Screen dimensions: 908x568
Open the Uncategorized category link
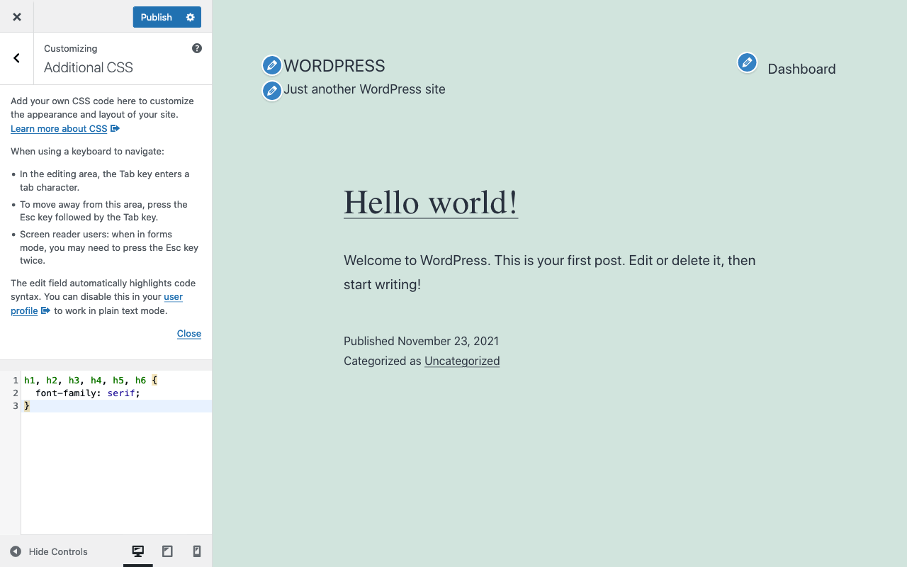coord(462,361)
